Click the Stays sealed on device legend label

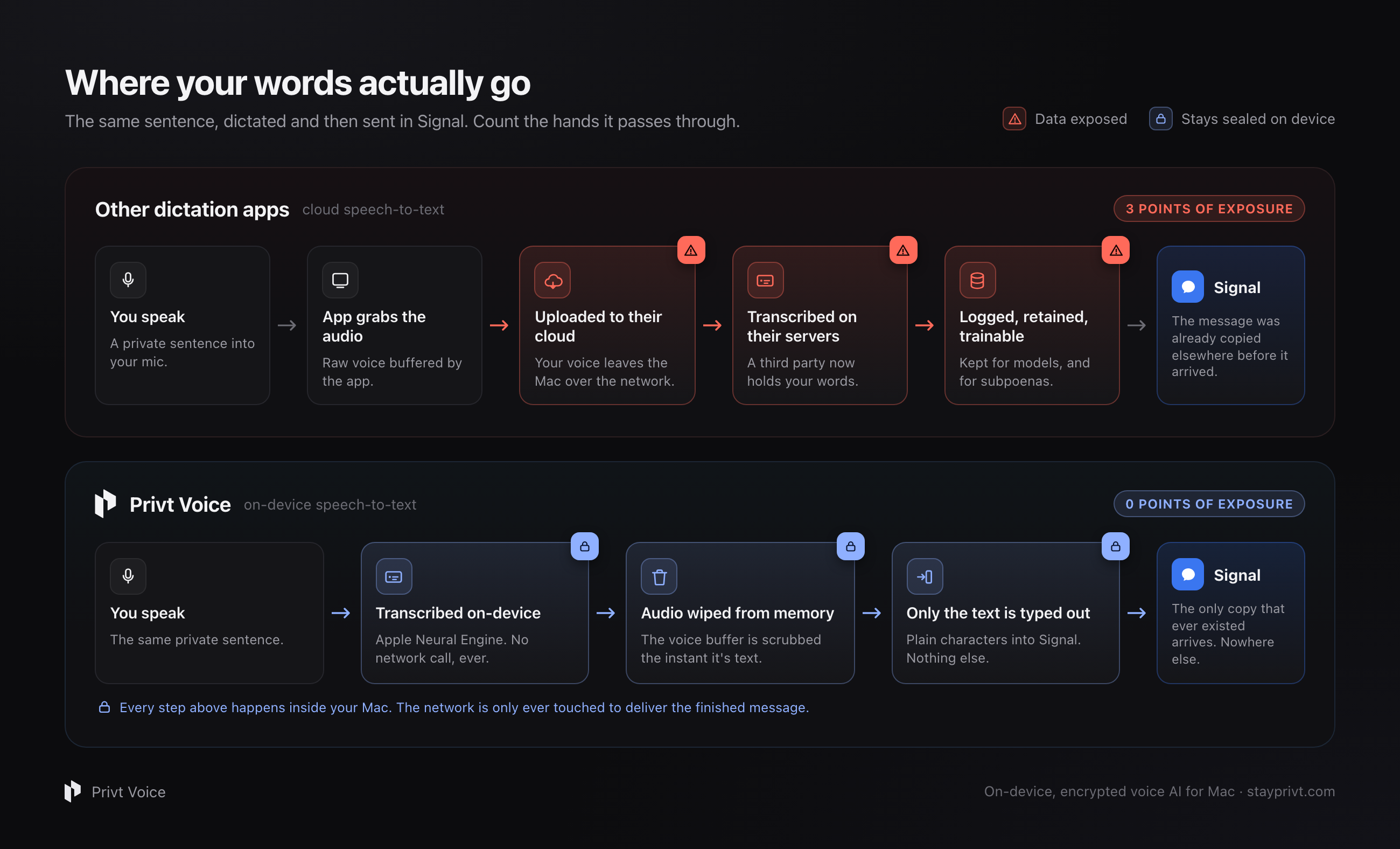click(x=1258, y=119)
